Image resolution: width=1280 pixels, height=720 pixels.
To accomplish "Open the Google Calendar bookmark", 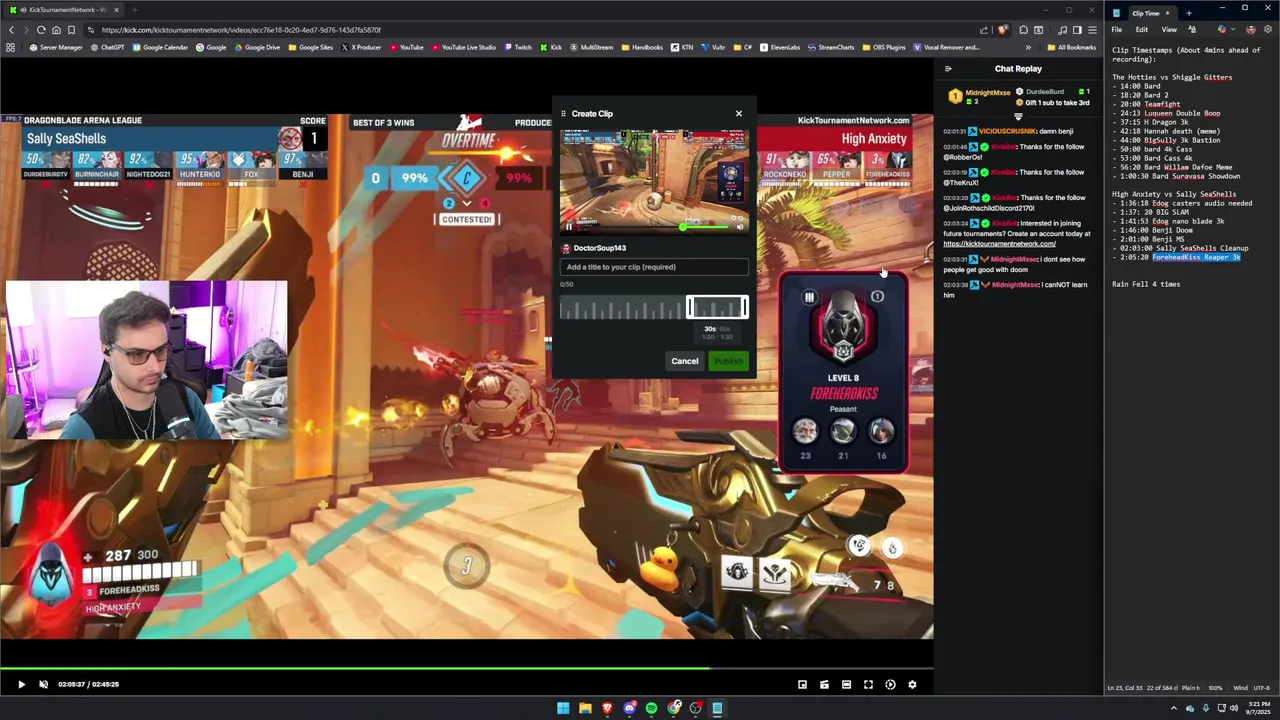I will 160,47.
